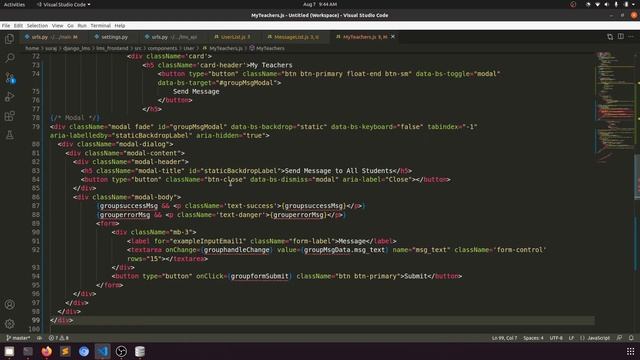This screenshot has width=640, height=360.
Task: Click line number 86 in the gutter
Action: coord(36,197)
